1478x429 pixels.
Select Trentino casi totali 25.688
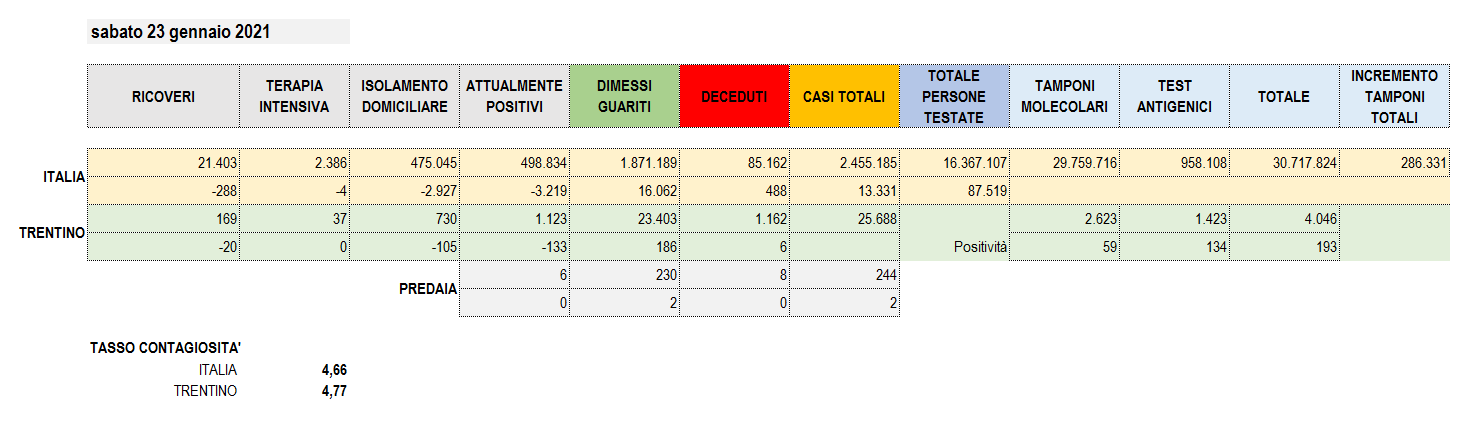pyautogui.click(x=844, y=218)
